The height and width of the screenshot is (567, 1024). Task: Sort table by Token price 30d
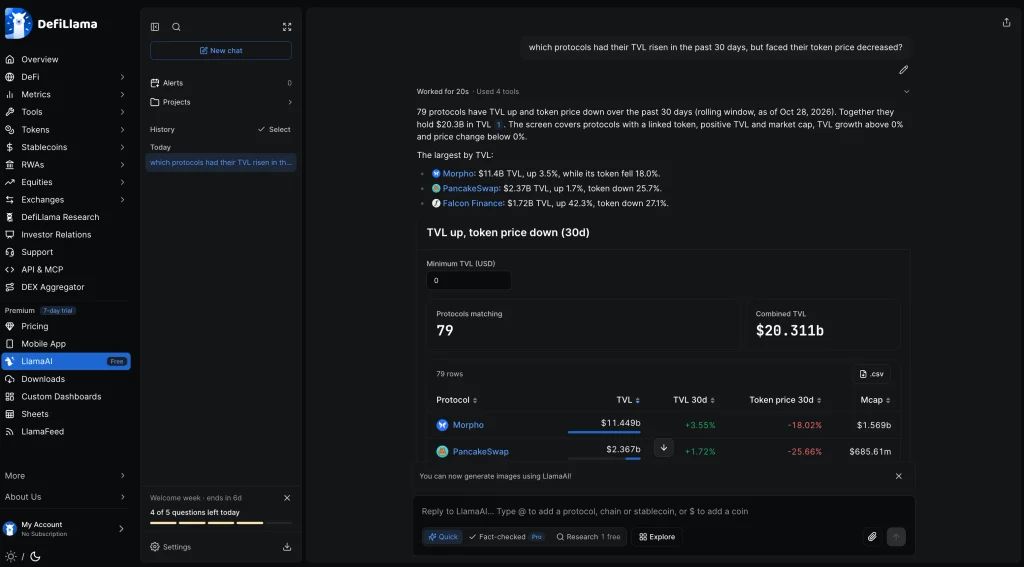tap(786, 400)
